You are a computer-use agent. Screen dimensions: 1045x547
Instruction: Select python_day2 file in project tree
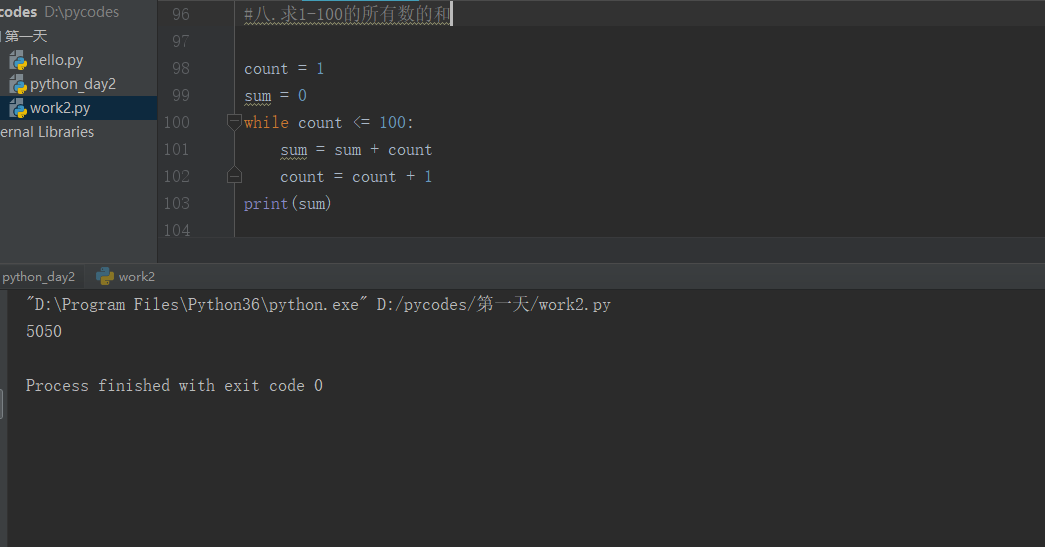[73, 84]
